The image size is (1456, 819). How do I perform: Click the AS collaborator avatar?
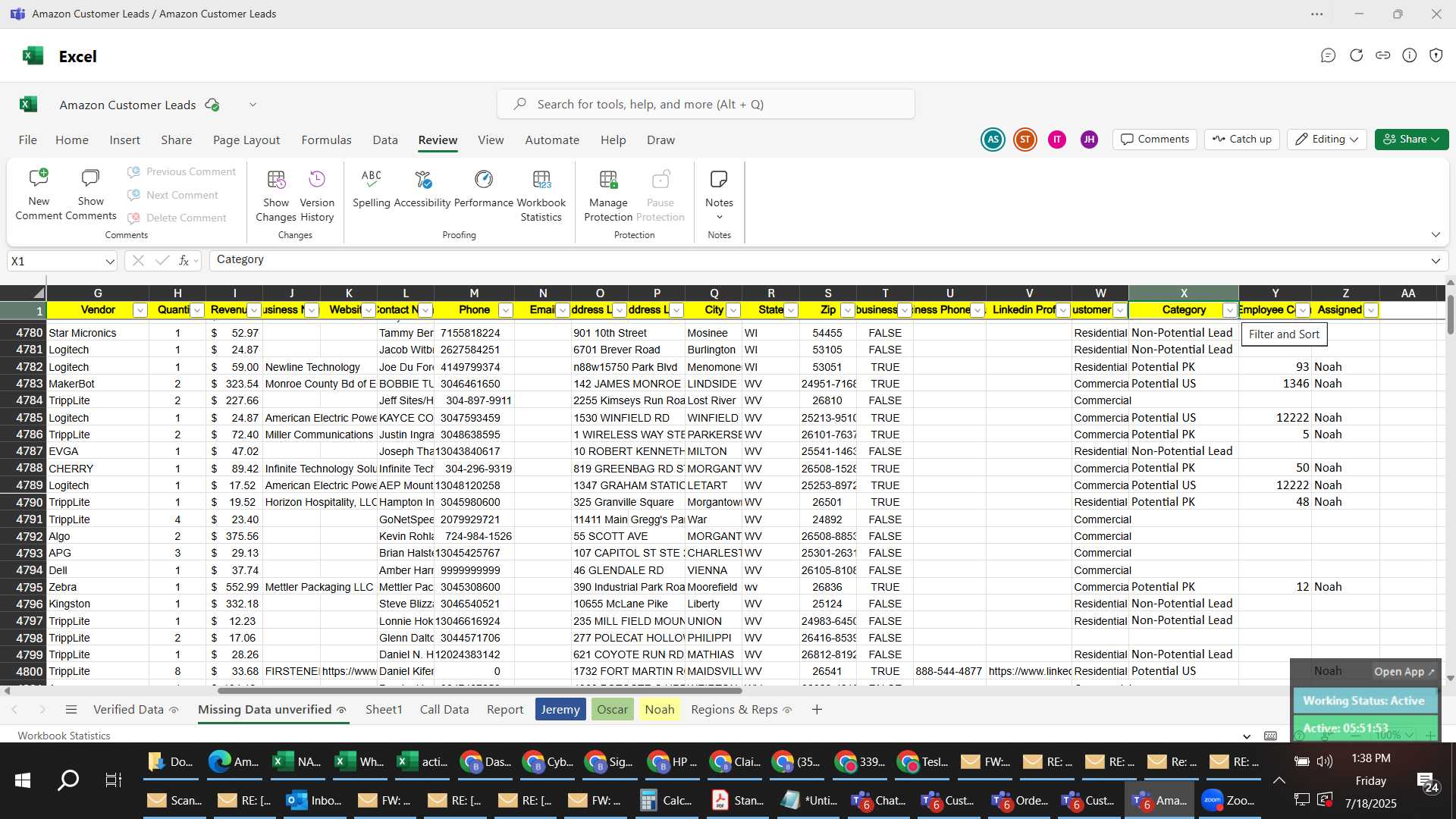[993, 140]
